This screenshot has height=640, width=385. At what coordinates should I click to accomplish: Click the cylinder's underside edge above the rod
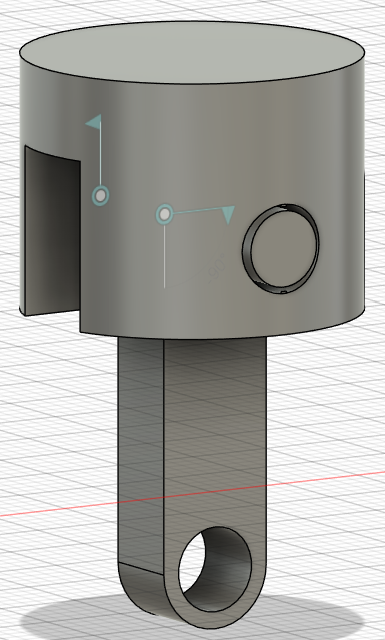[x=220, y=336]
